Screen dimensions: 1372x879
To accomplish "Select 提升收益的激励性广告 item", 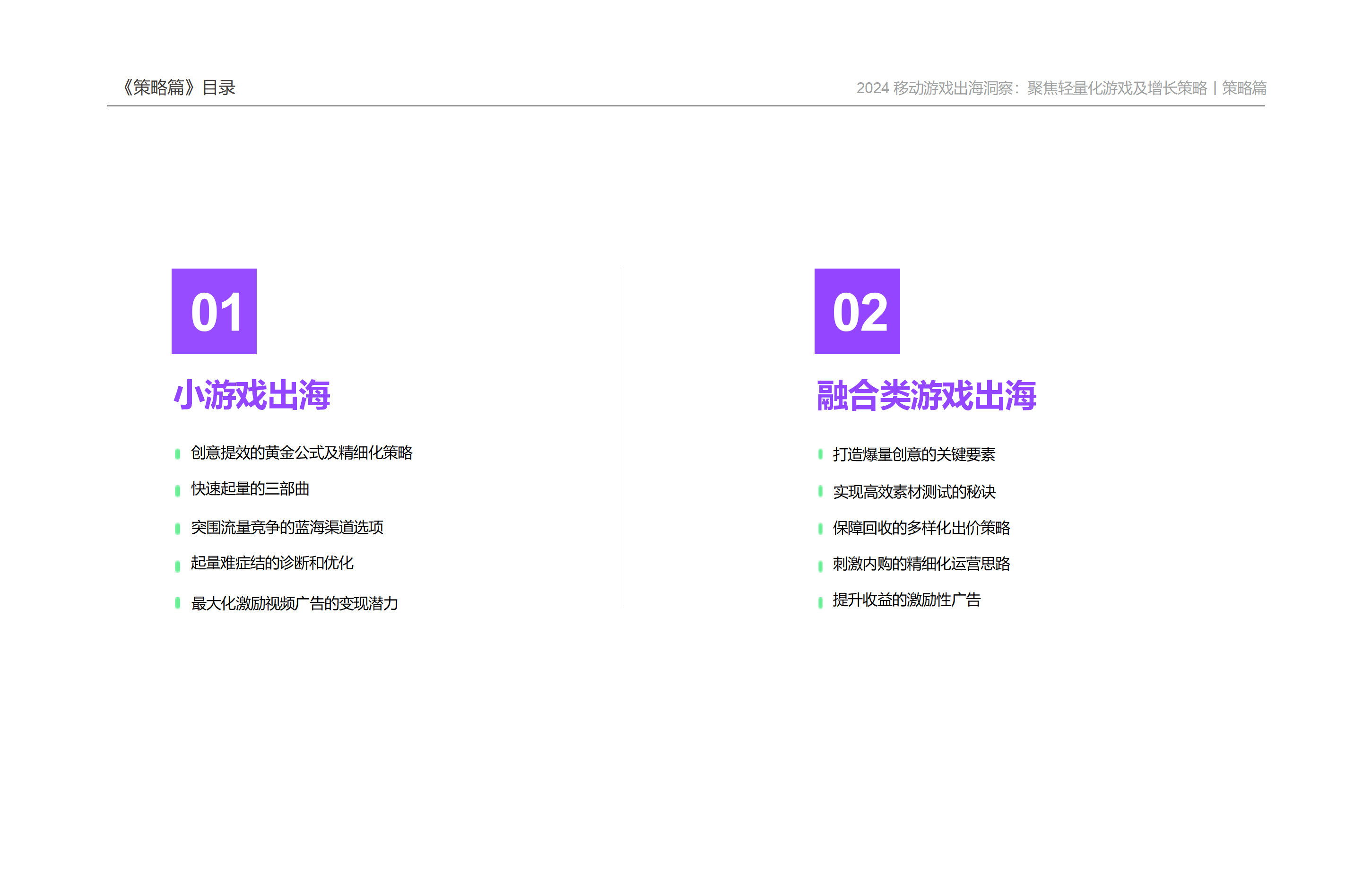I will (906, 600).
